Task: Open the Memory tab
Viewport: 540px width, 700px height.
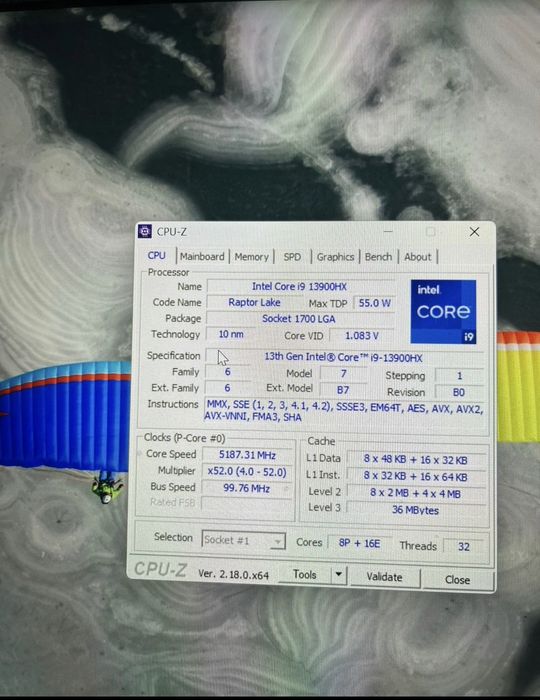Action: 252,257
